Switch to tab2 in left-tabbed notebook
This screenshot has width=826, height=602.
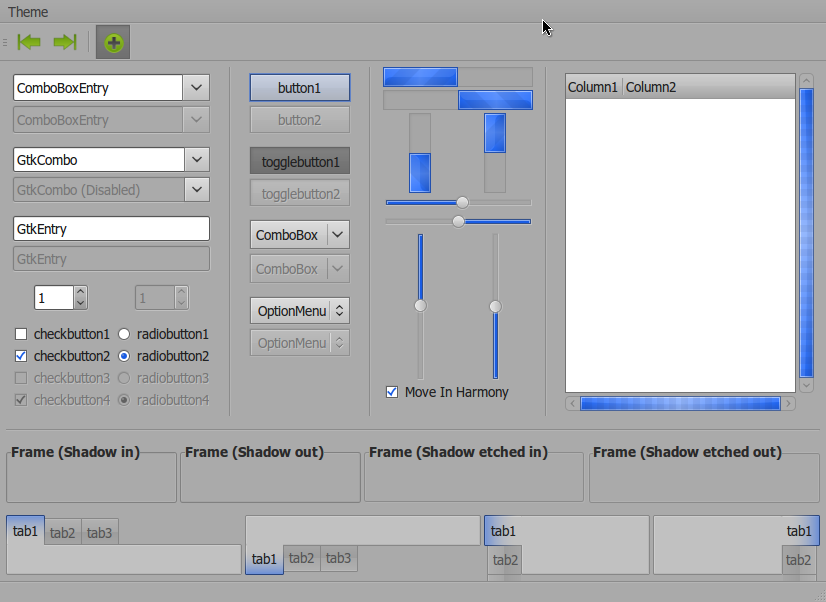click(505, 560)
